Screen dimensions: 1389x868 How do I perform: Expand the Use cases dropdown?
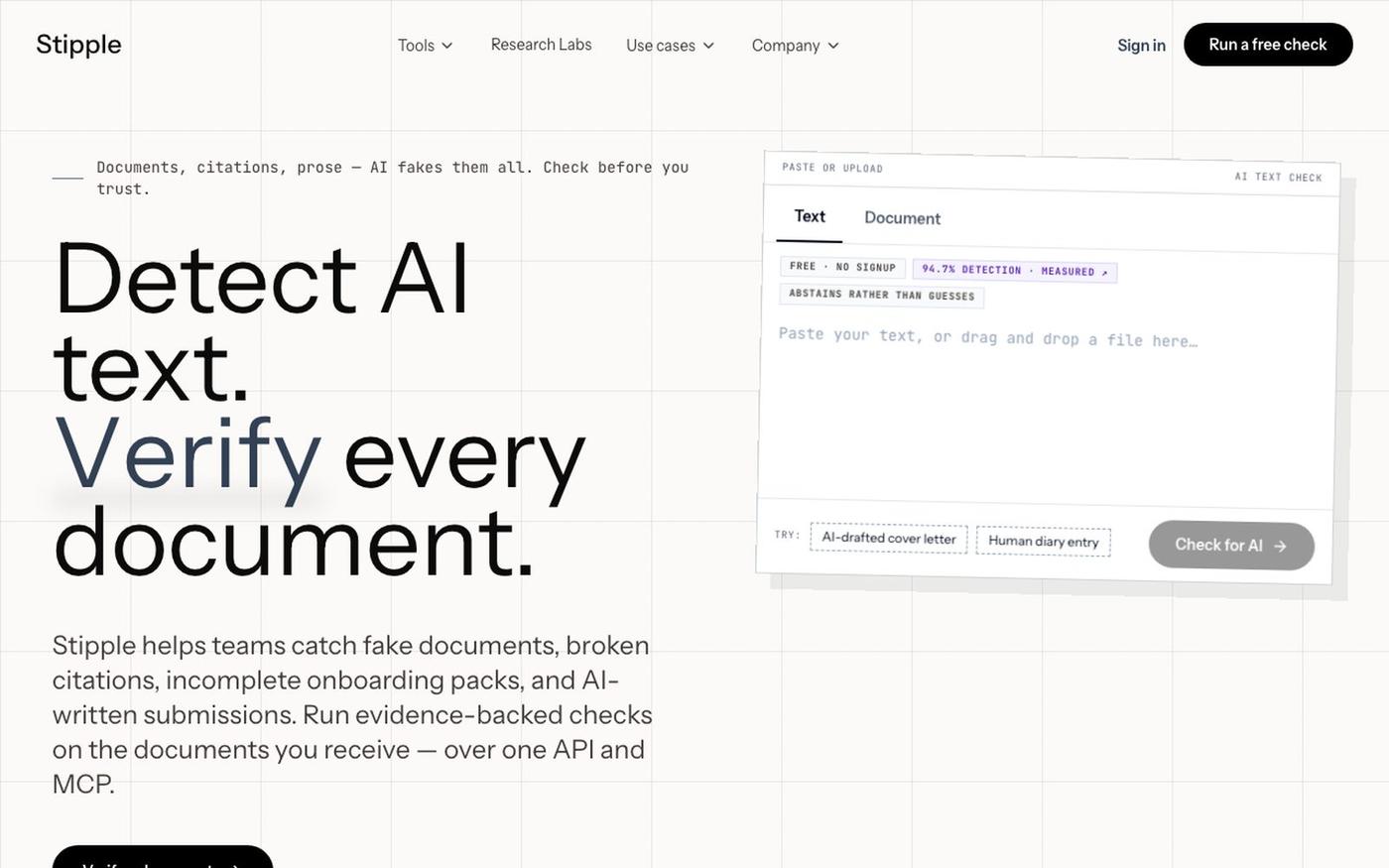[670, 46]
